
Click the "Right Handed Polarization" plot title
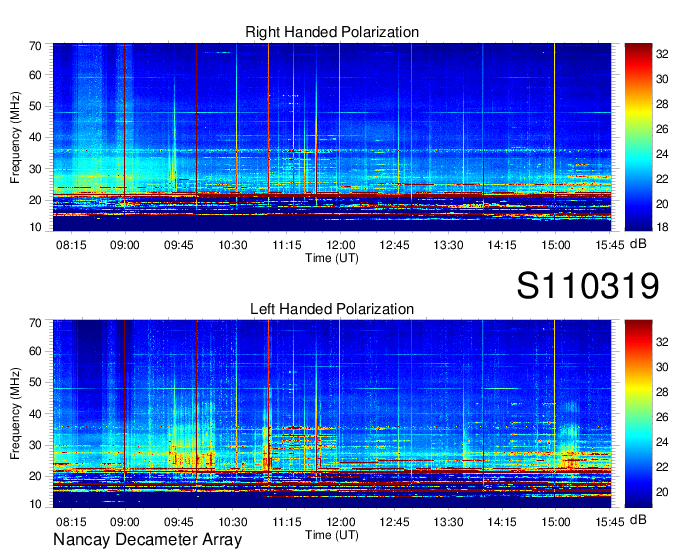[x=332, y=32]
